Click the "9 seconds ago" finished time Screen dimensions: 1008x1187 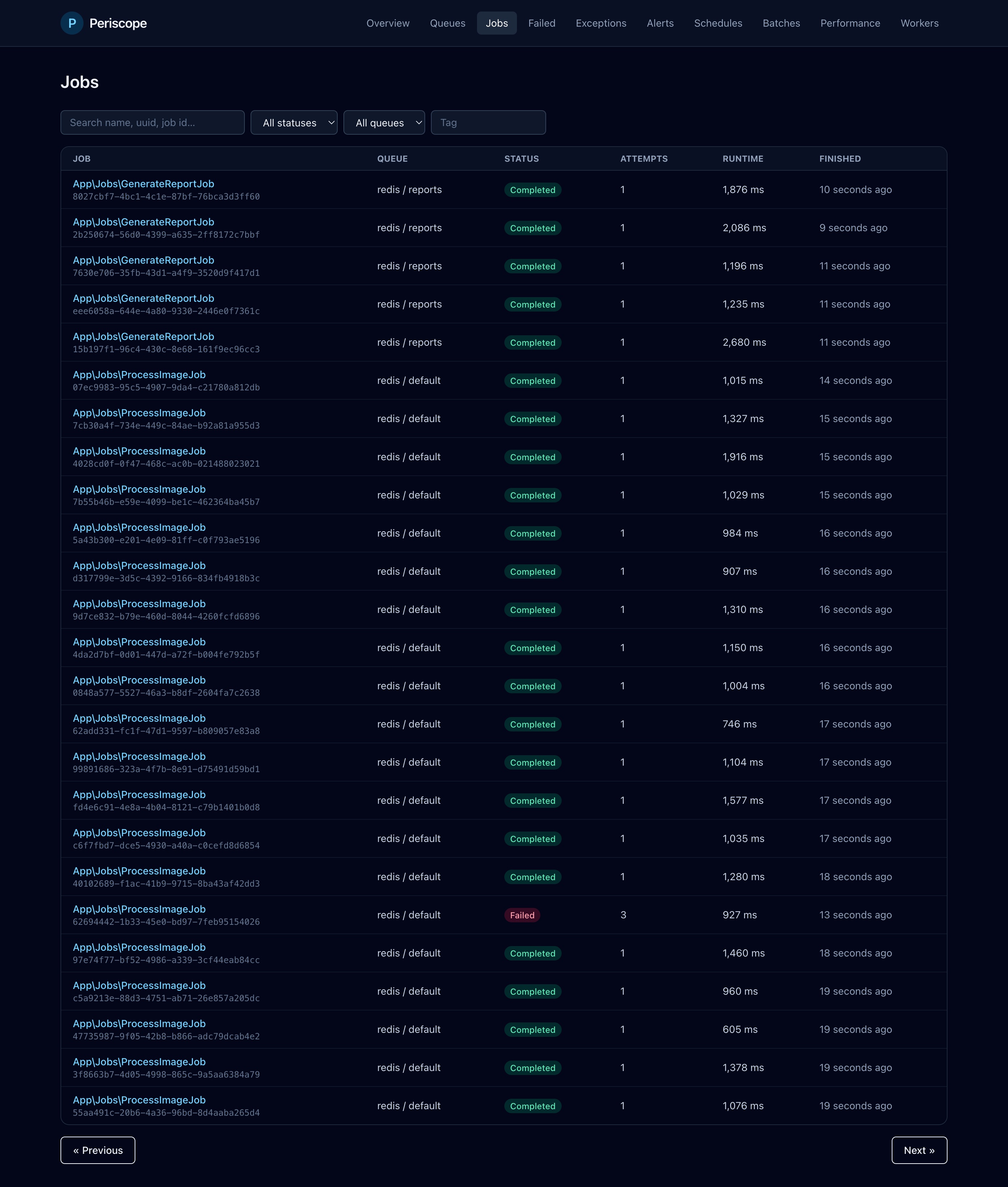853,228
